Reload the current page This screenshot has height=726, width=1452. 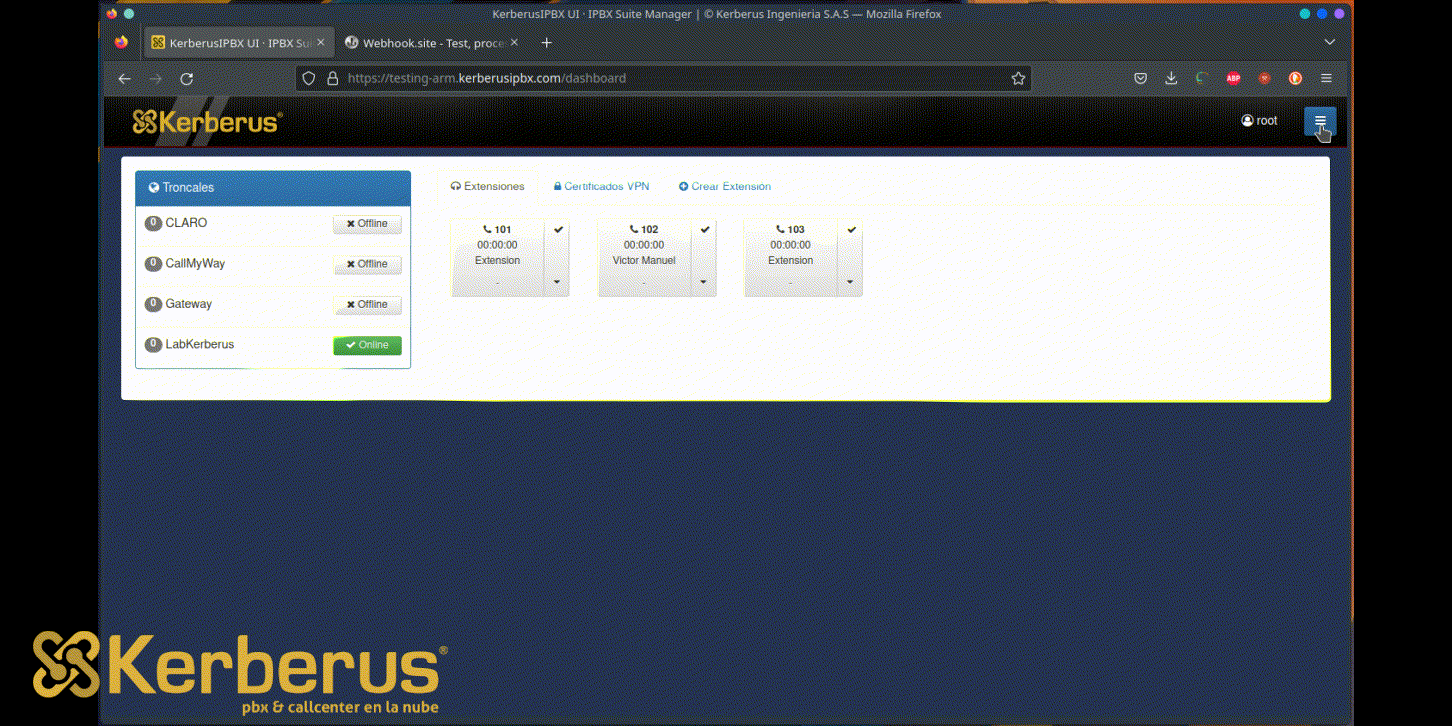point(186,78)
